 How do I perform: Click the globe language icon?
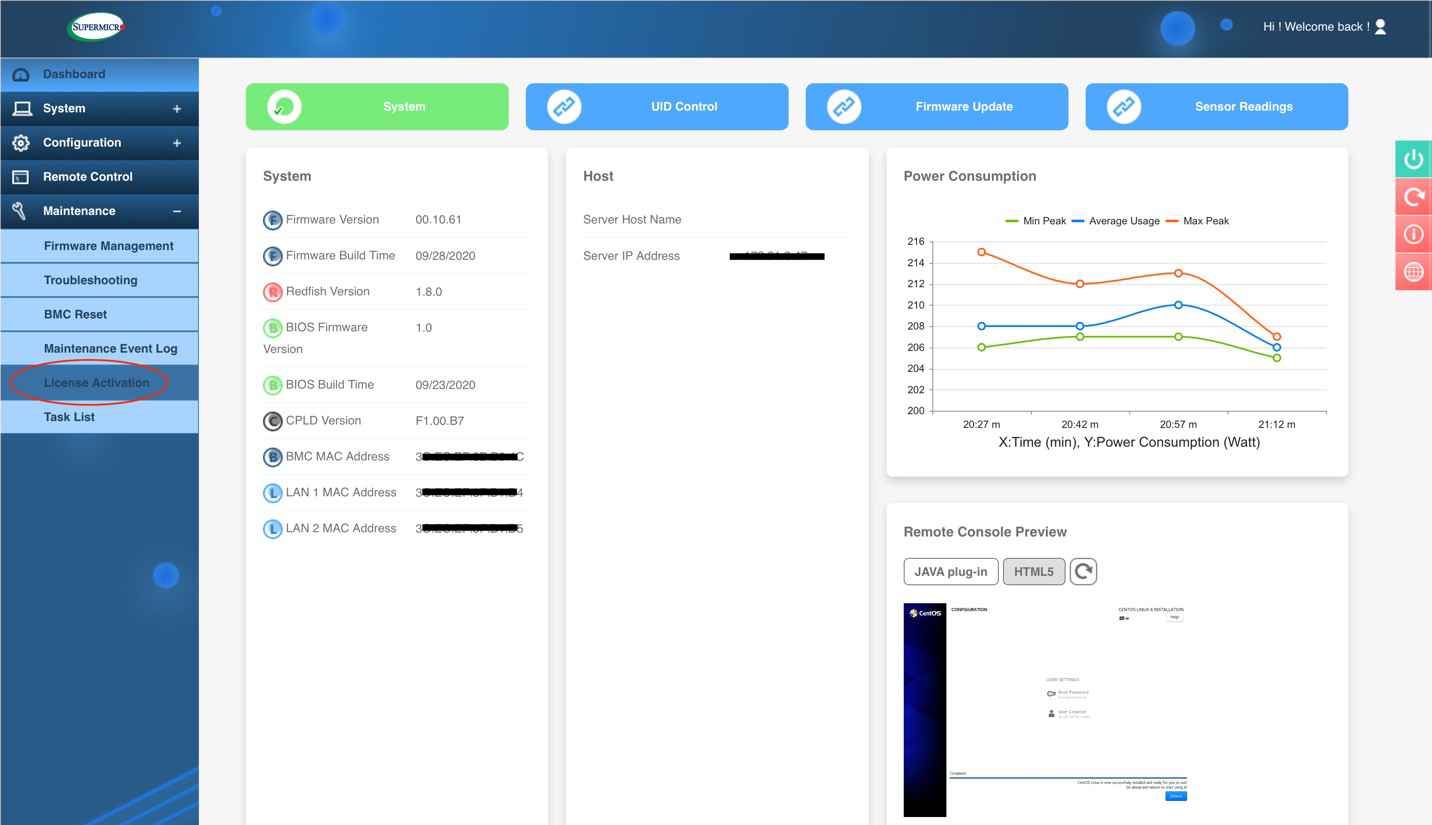point(1413,272)
